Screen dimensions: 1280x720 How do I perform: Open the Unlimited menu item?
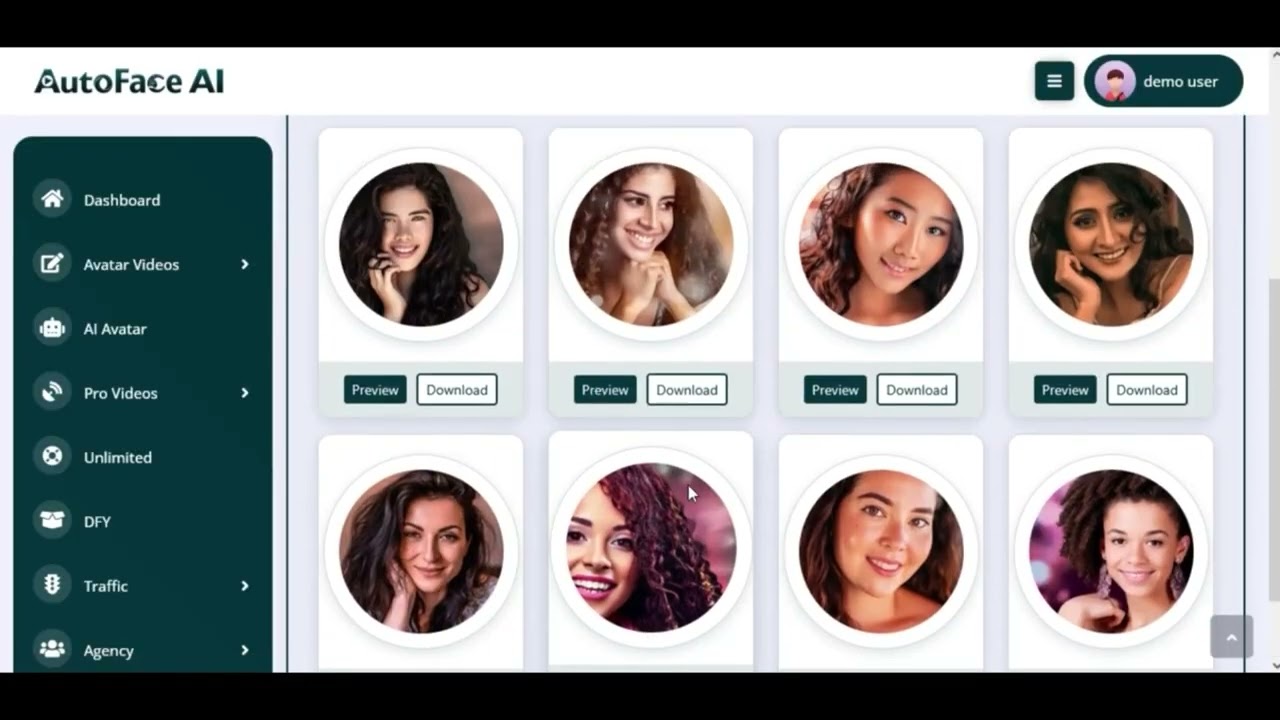(x=143, y=457)
